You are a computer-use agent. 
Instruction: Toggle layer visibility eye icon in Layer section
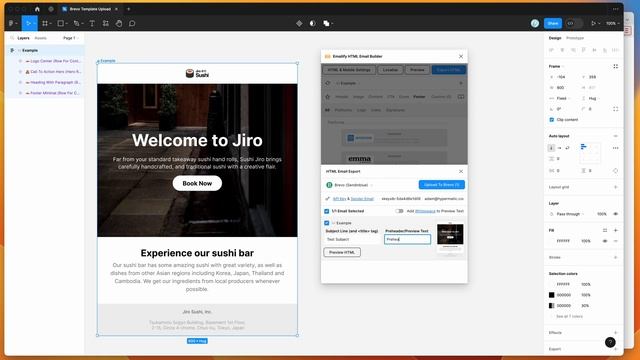point(616,214)
